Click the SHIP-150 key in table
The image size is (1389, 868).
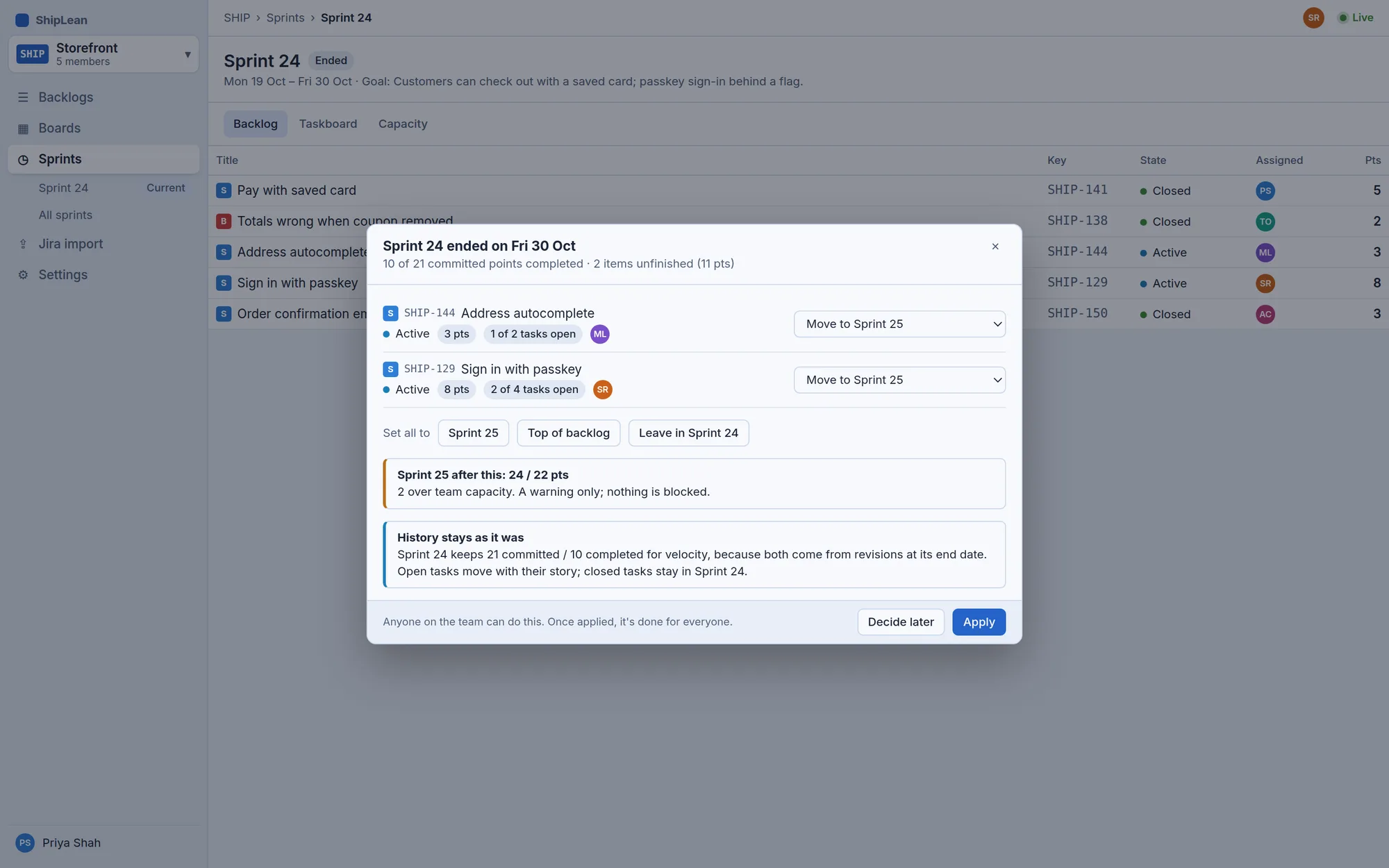click(1077, 313)
